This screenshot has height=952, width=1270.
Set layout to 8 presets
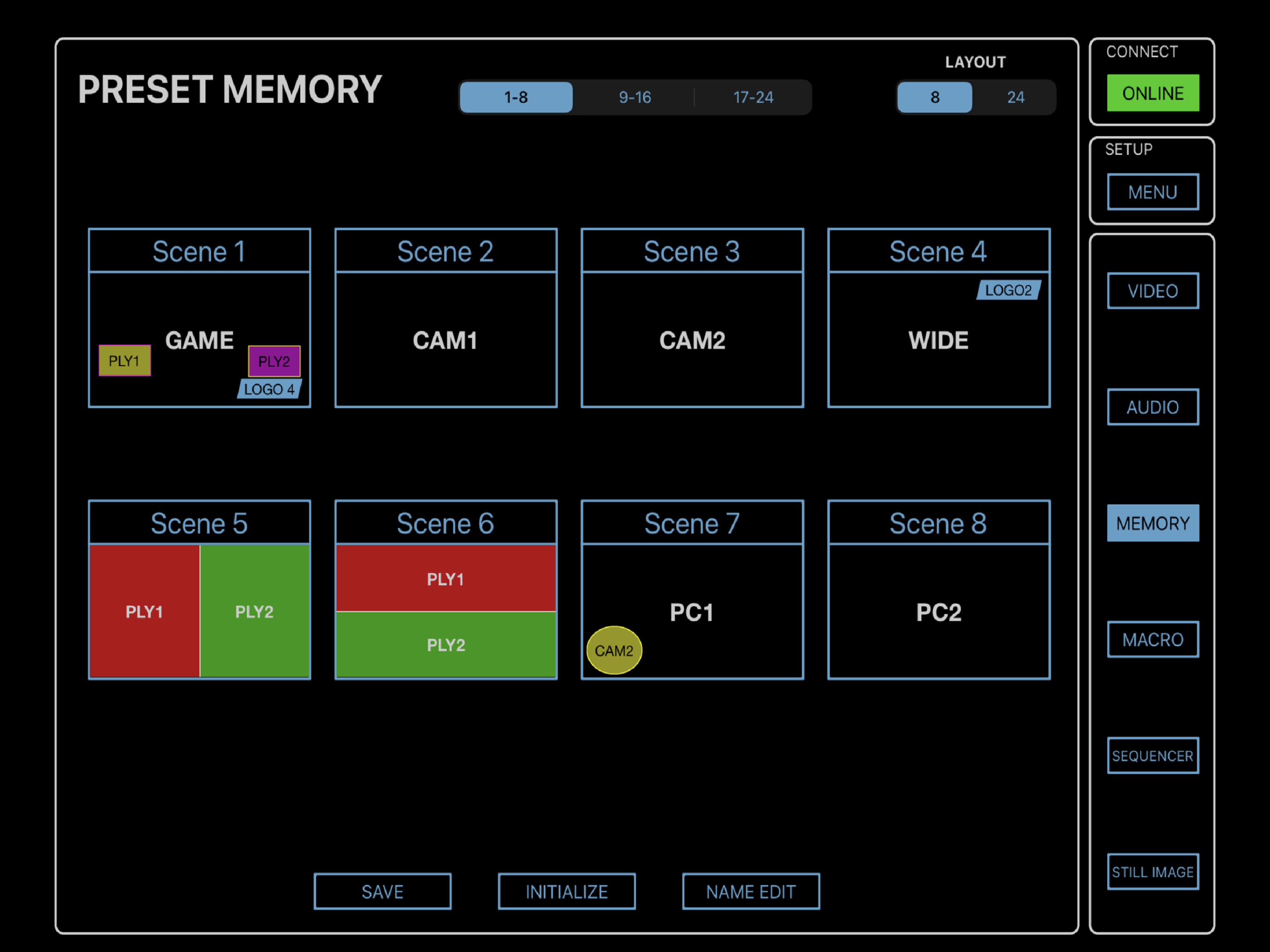934,97
